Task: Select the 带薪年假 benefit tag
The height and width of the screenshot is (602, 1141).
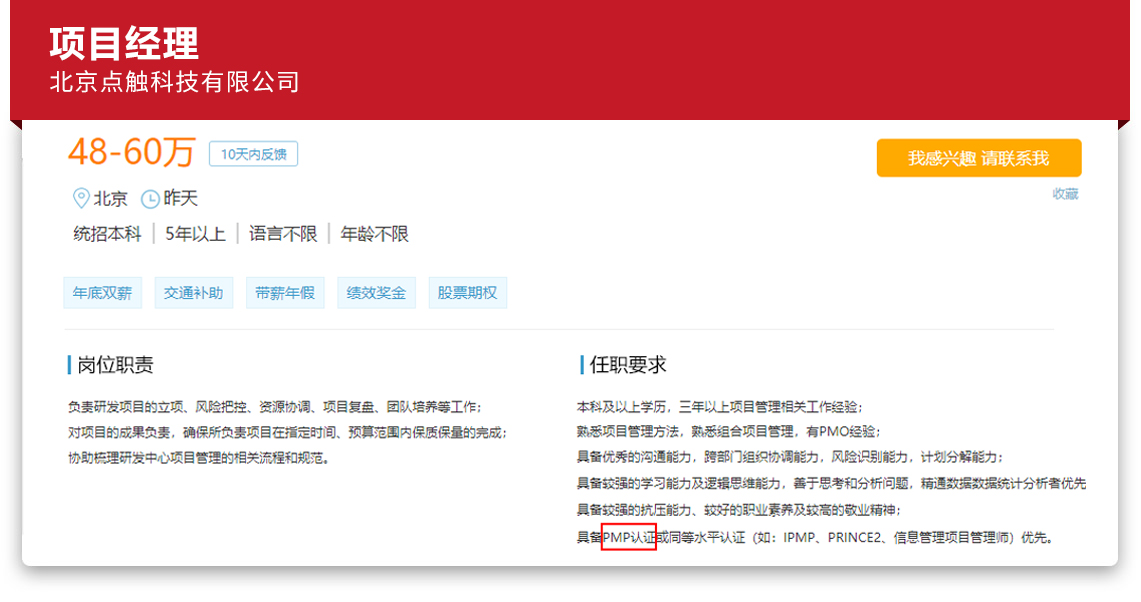Action: (285, 293)
